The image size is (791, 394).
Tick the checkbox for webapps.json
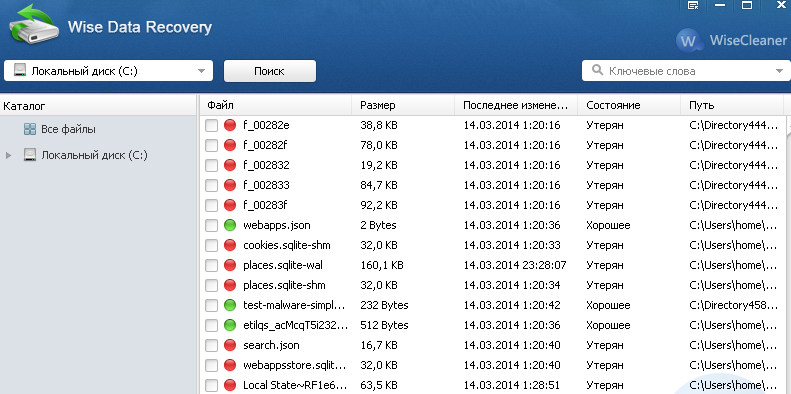211,225
